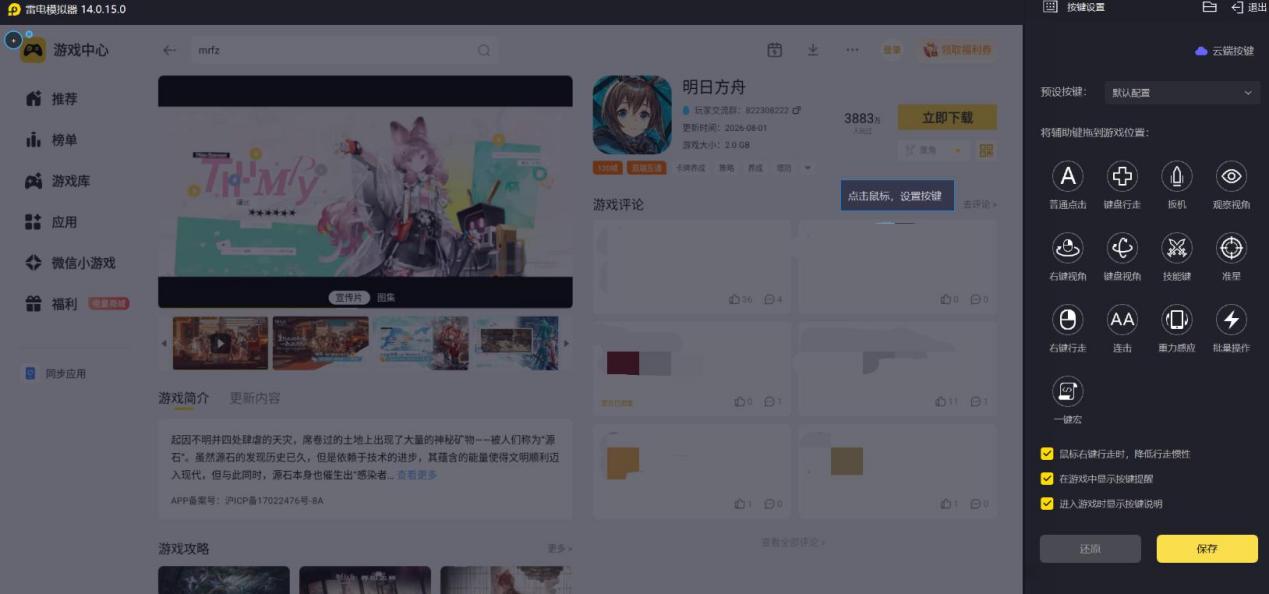Open the QR code icon under download

(986, 151)
